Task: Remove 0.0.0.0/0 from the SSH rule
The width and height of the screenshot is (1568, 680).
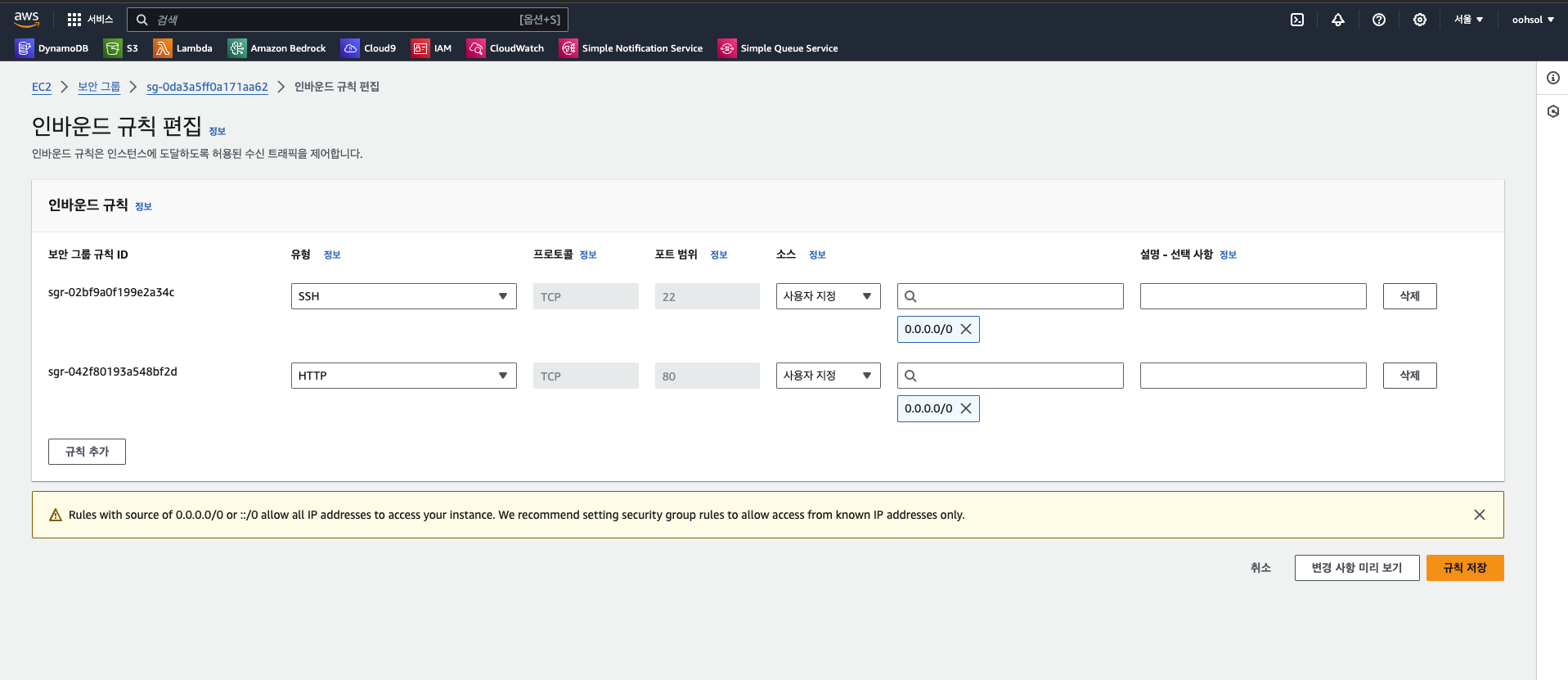Action: coord(966,329)
